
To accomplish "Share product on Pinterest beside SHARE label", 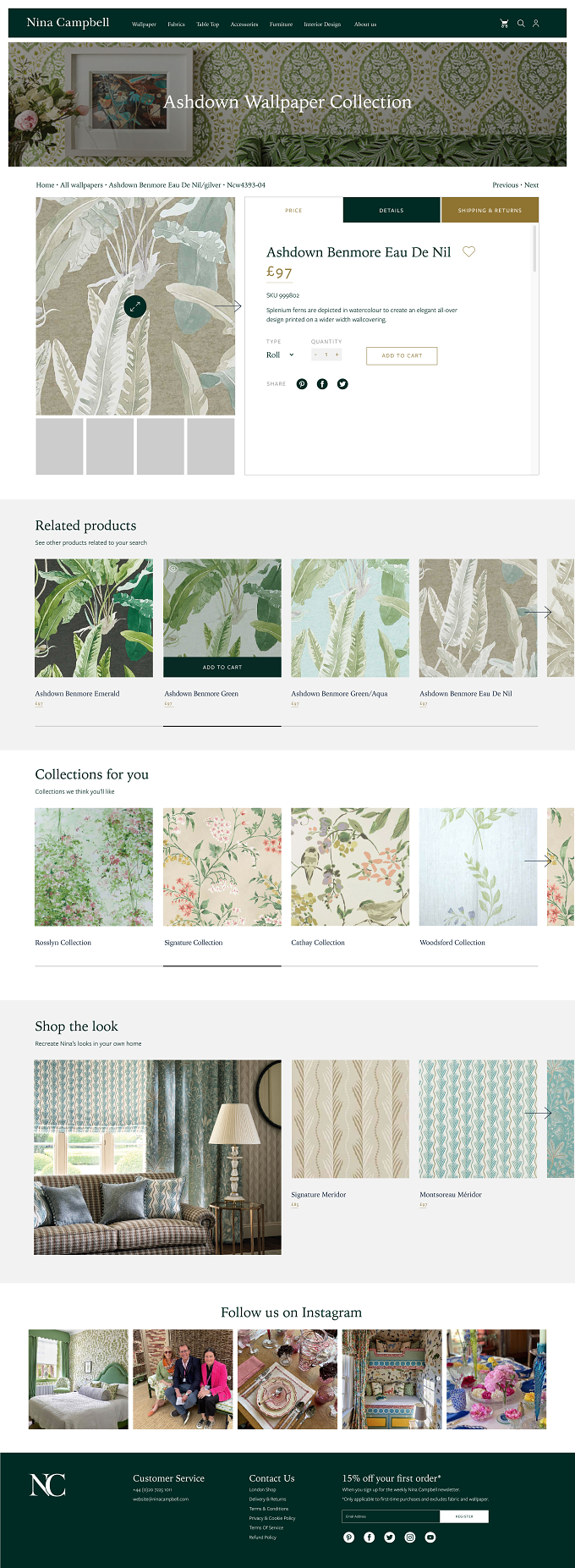I will [302, 384].
